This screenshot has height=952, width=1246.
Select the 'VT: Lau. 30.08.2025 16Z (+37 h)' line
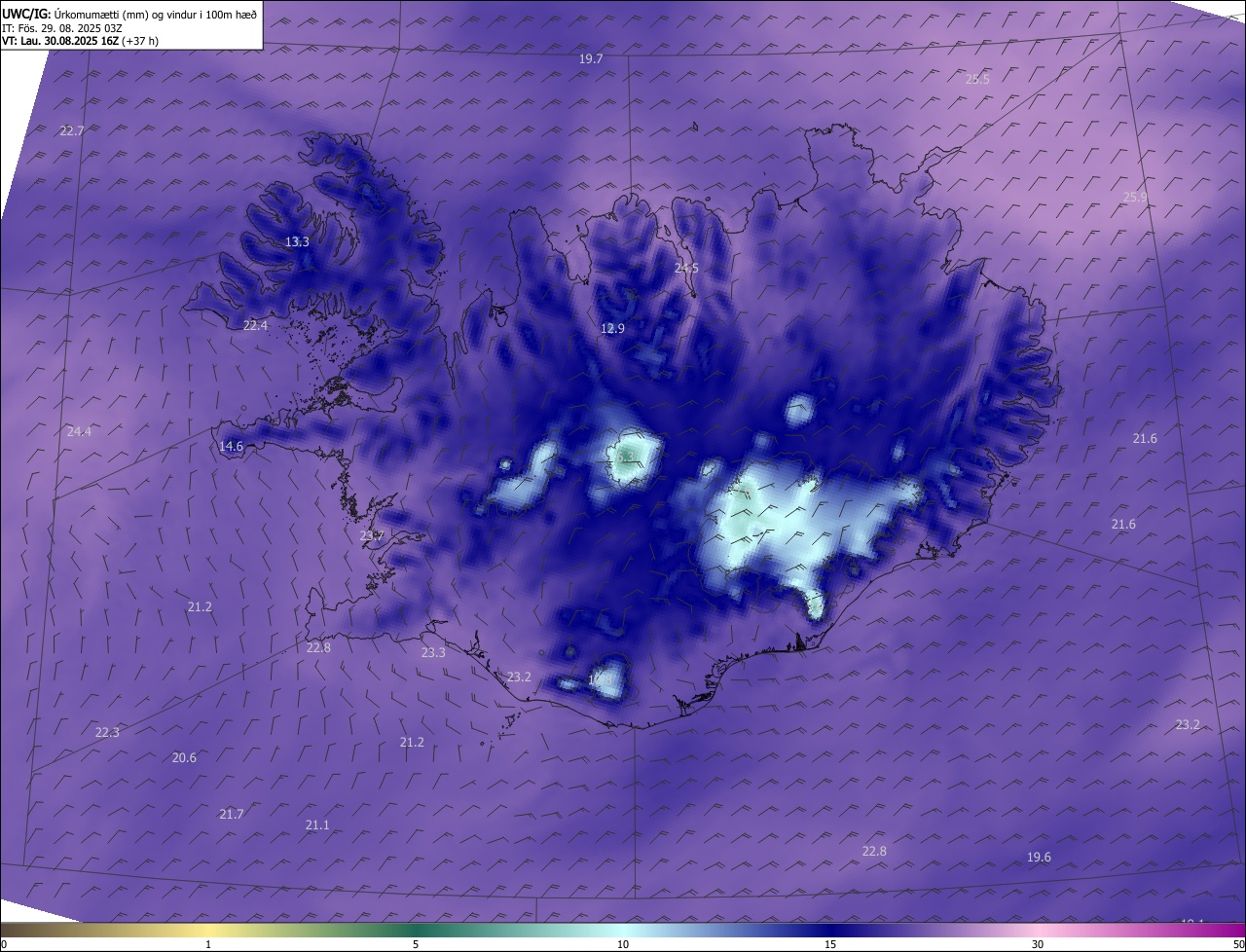click(80, 41)
